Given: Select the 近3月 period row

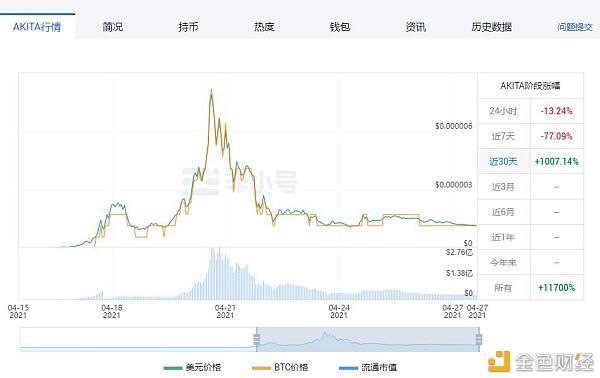Looking at the screenshot, I should click(x=530, y=187).
